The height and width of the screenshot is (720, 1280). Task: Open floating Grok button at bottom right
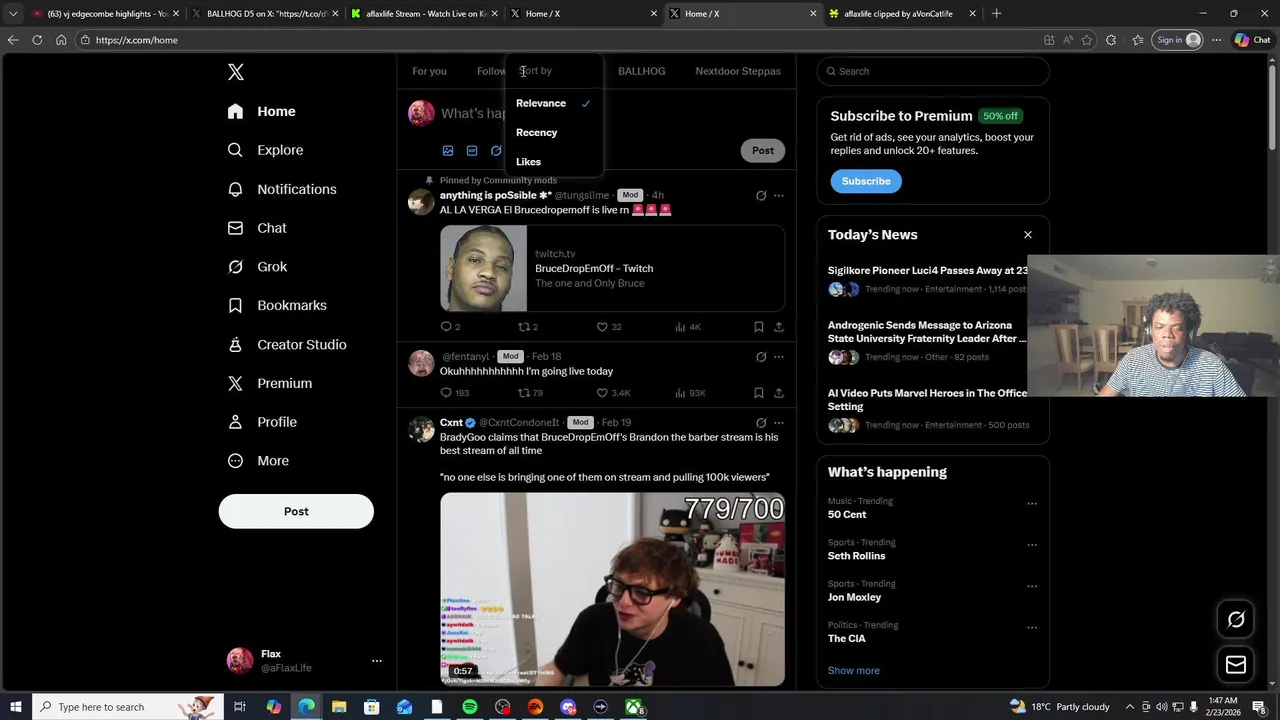point(1236,620)
